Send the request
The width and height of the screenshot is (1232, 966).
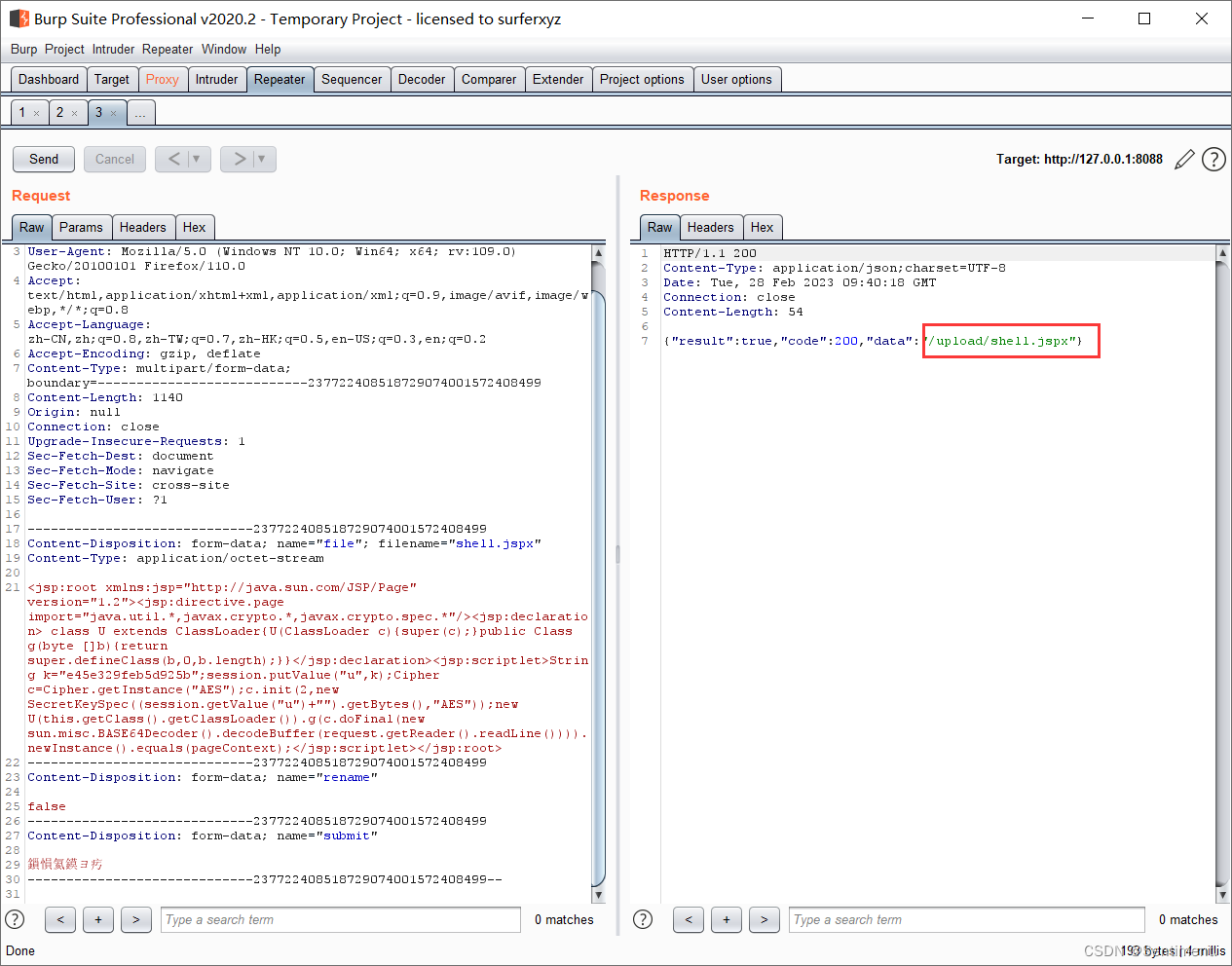[44, 159]
